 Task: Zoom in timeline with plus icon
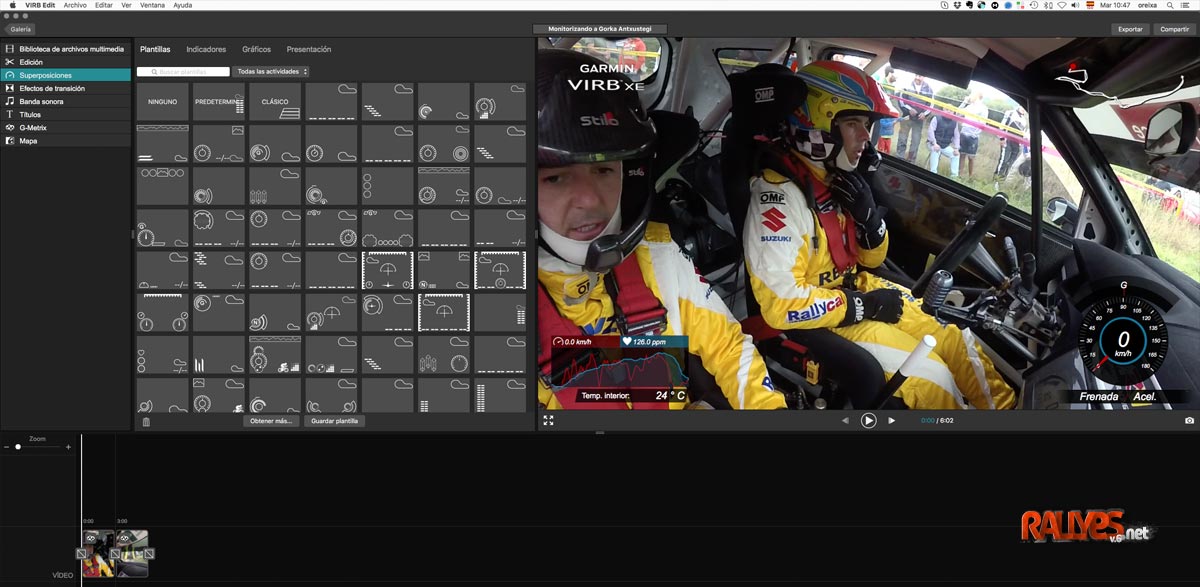point(68,447)
